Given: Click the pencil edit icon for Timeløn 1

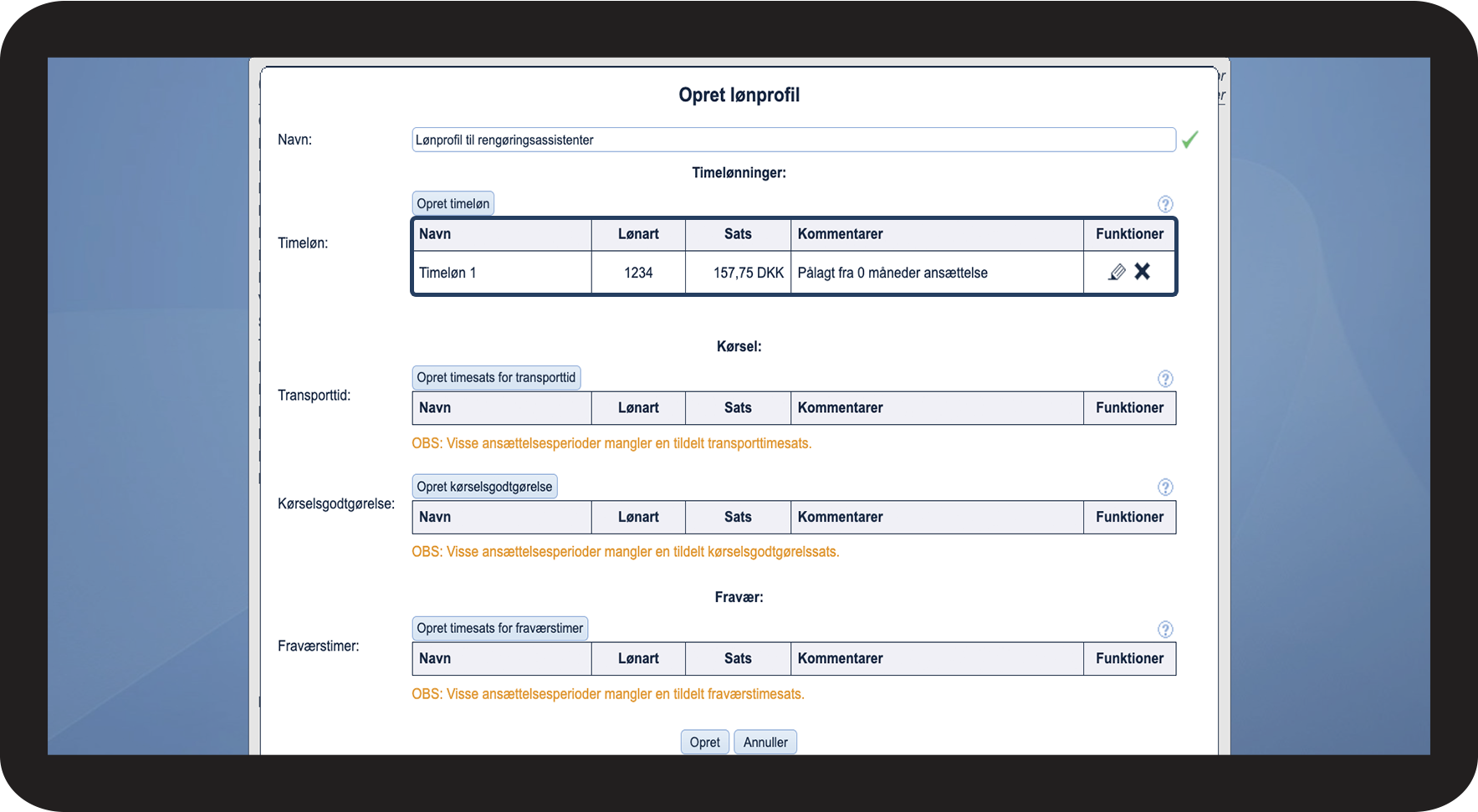Looking at the screenshot, I should (1117, 272).
